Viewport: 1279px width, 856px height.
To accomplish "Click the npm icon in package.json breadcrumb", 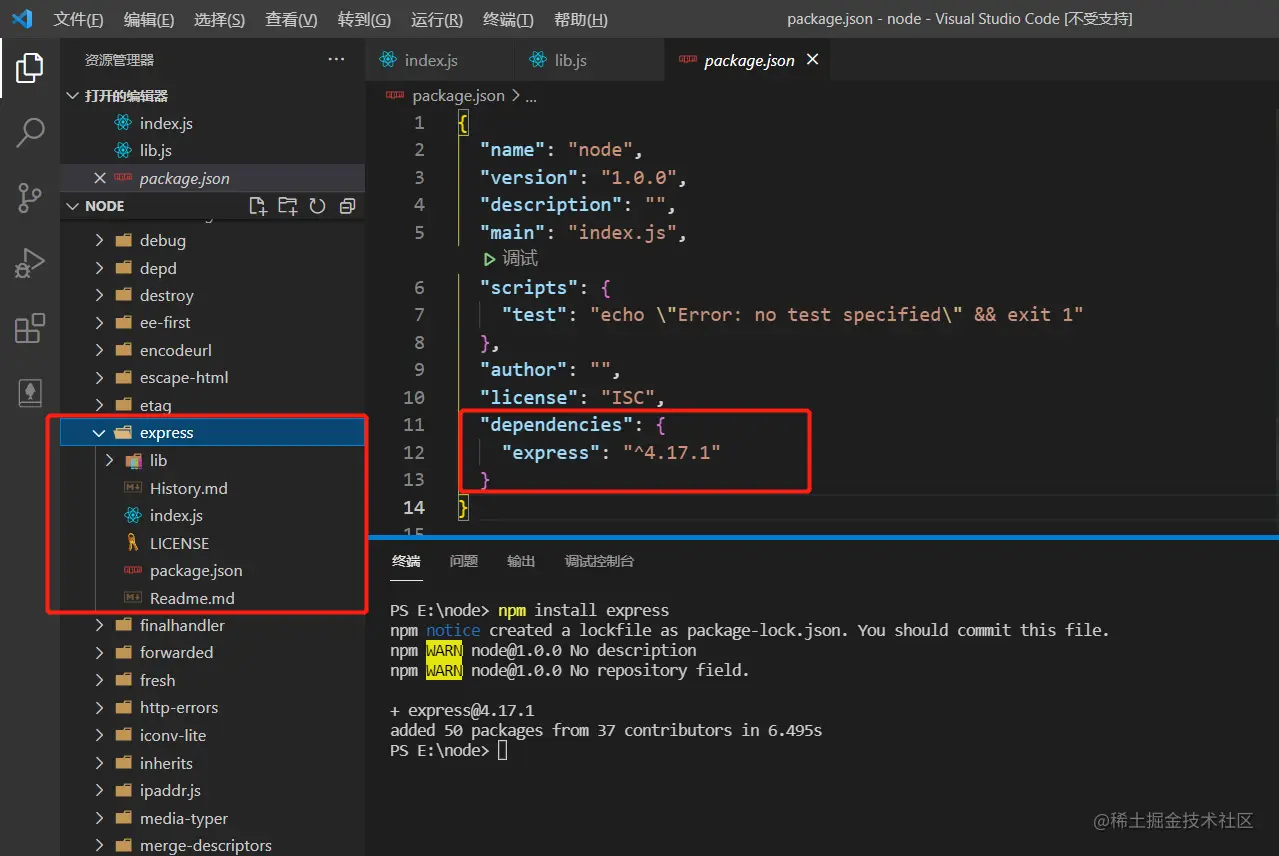I will tap(395, 96).
